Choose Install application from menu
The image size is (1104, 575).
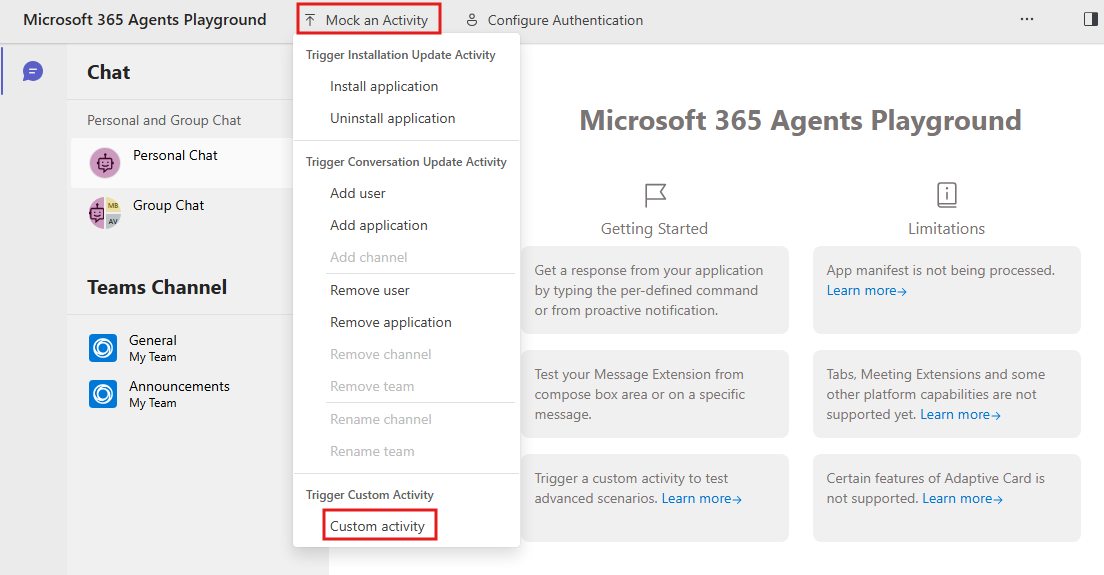pos(384,87)
